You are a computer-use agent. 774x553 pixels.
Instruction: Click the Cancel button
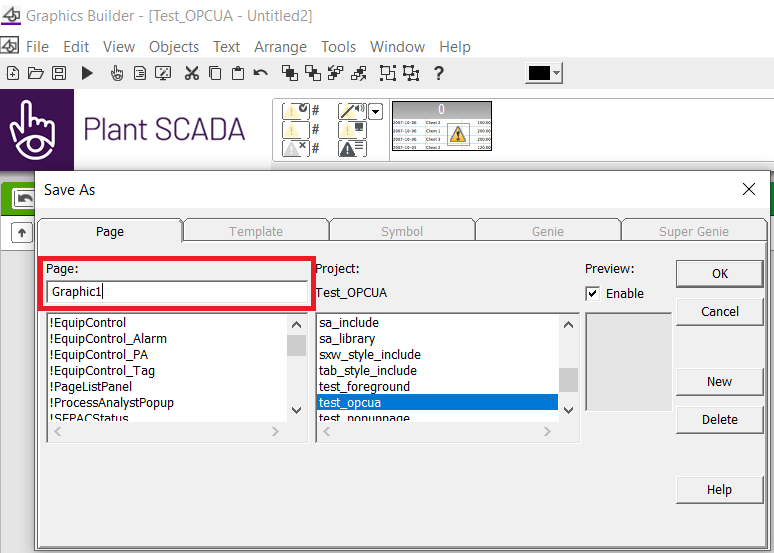720,312
